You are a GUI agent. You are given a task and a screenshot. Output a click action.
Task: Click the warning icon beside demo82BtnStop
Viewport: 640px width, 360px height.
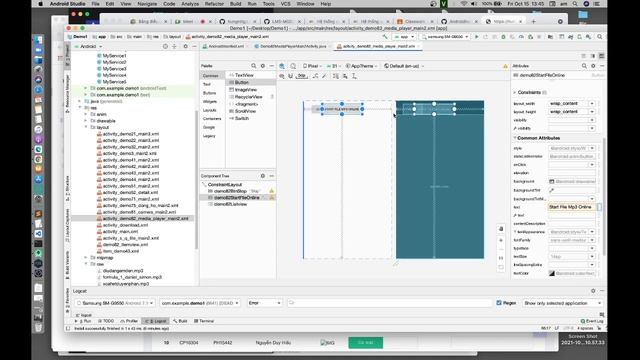(271, 191)
